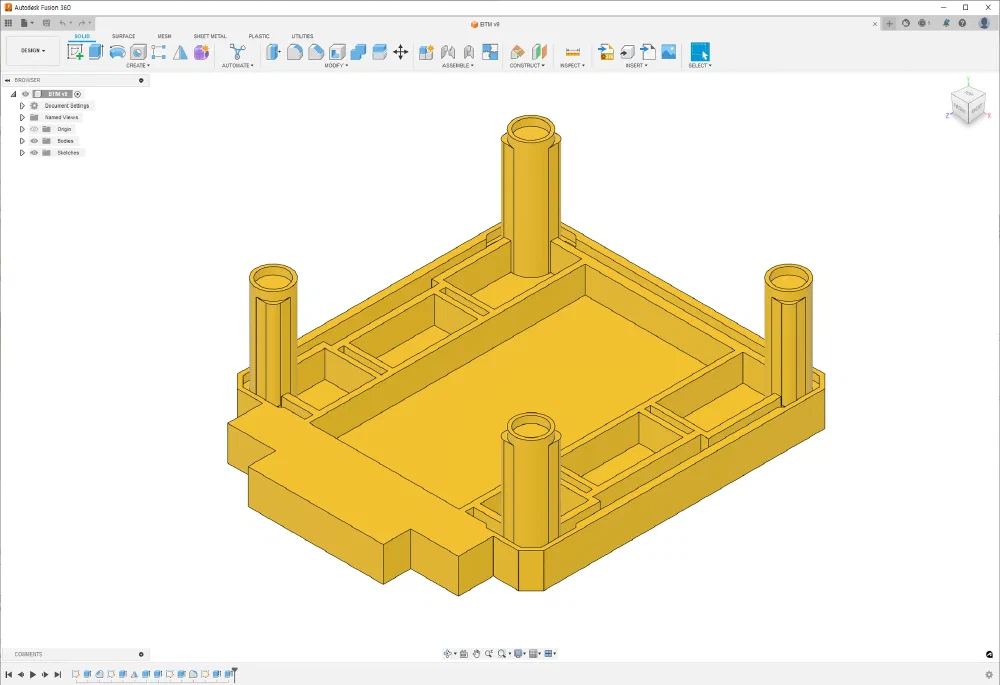Select the Extrude tool in Create

click(96, 52)
